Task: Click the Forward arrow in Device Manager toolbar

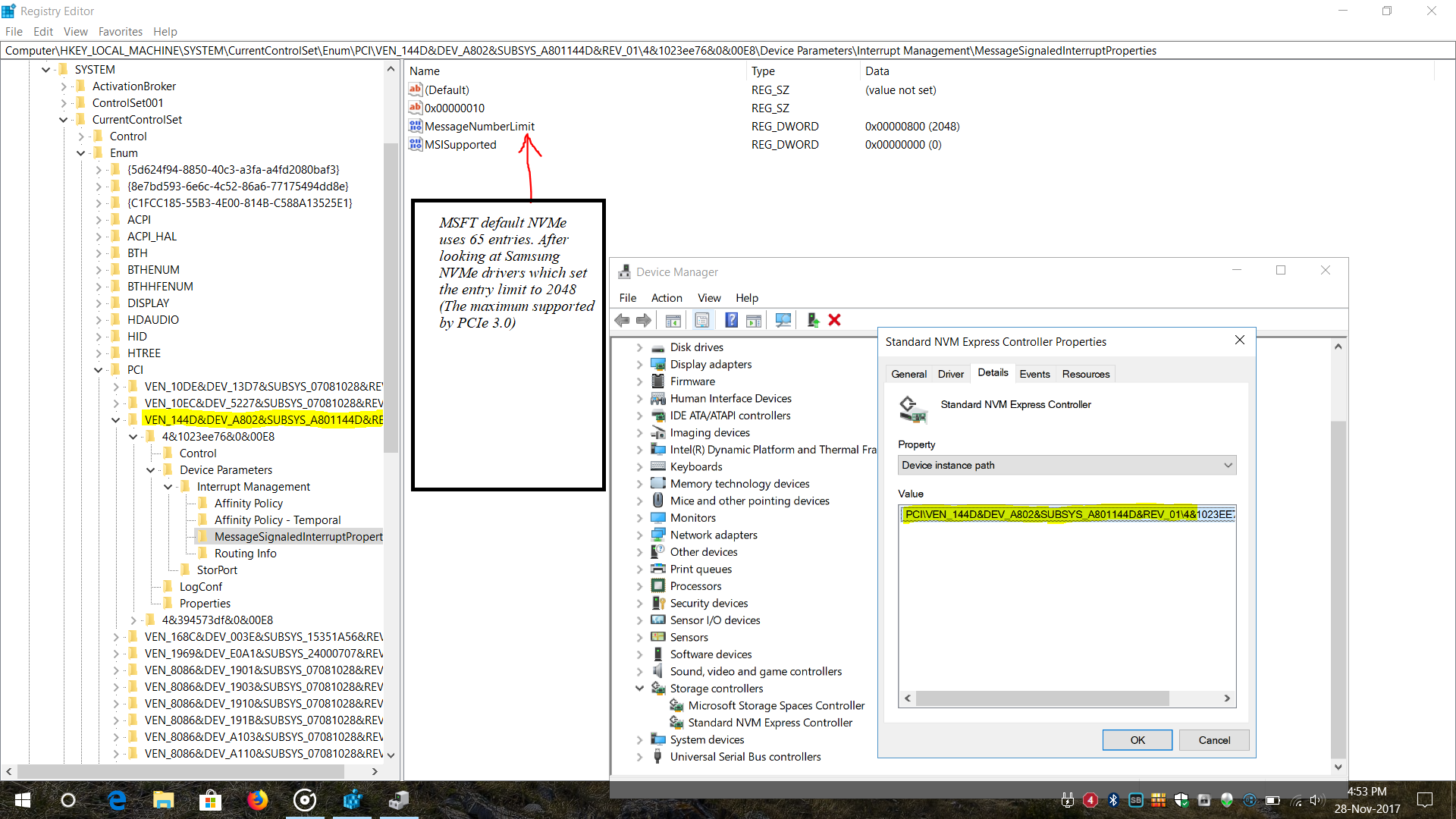Action: pos(643,320)
